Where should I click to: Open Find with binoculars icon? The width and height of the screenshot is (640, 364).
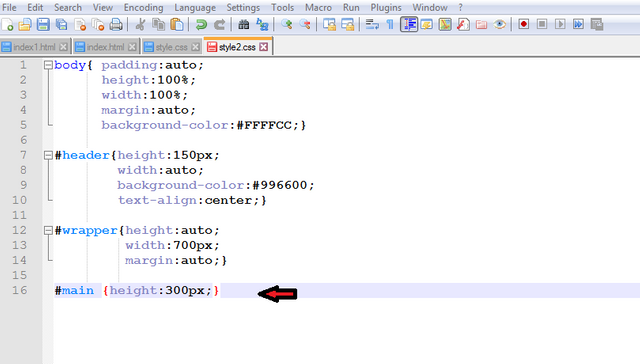pos(244,24)
